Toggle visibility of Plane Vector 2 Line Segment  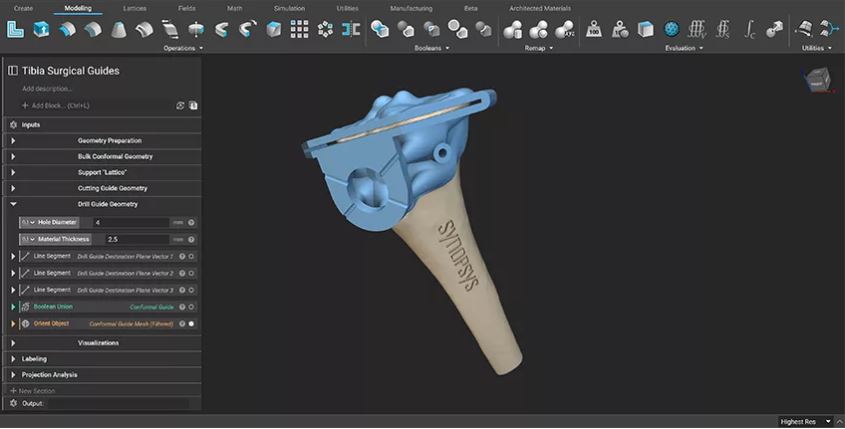pyautogui.click(x=191, y=274)
